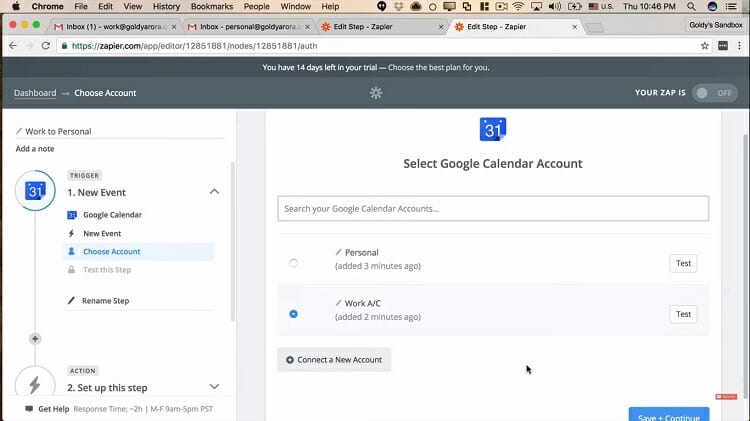
Task: Open the Edit menu
Action: [105, 7]
